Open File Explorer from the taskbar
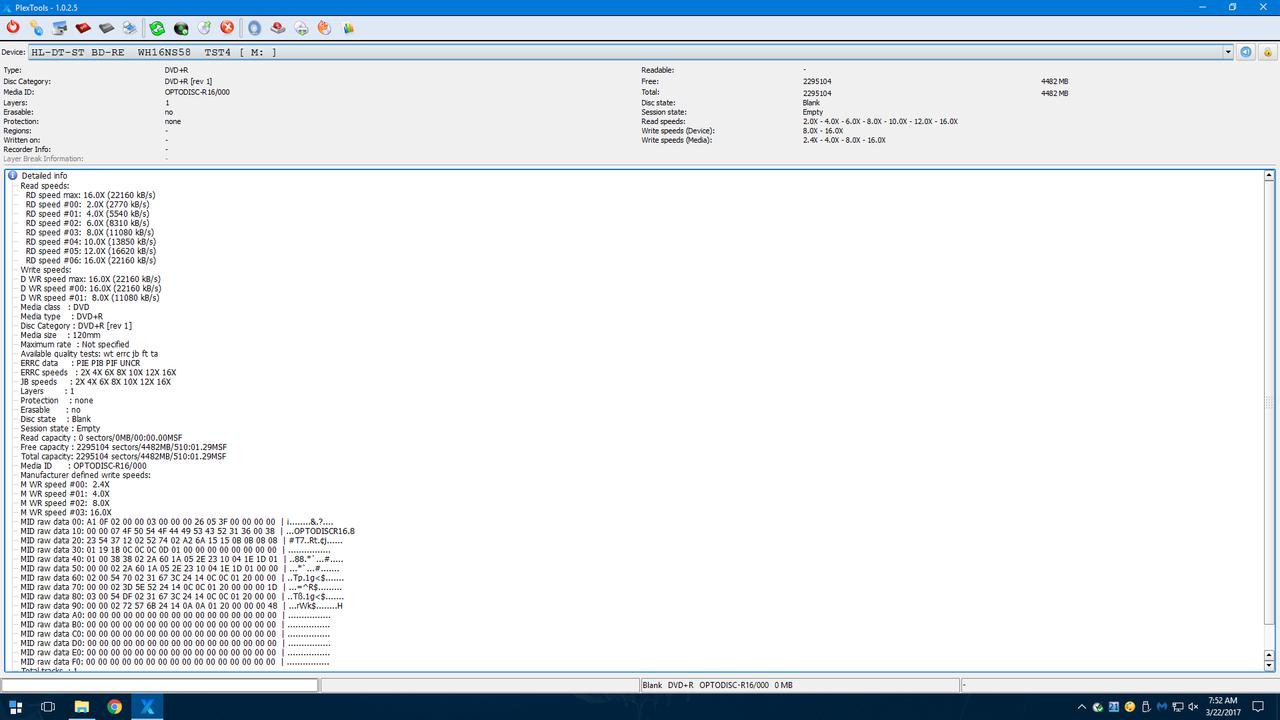This screenshot has width=1280, height=720. (82, 706)
